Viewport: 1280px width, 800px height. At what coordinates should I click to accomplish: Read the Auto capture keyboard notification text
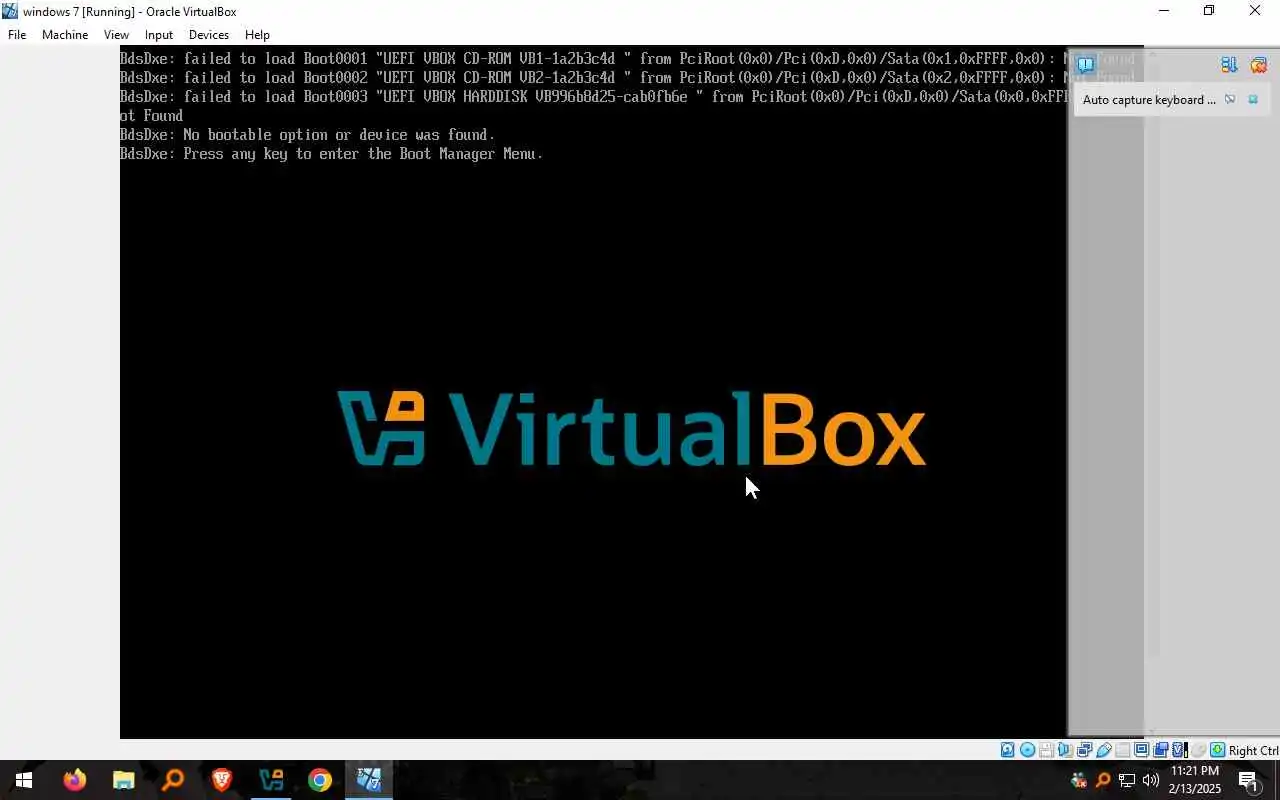(1149, 100)
